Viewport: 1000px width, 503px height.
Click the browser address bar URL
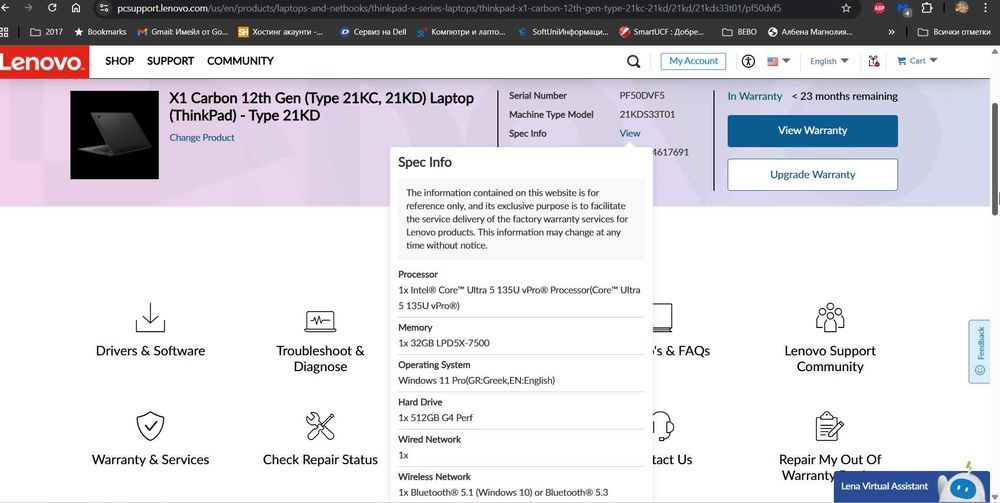pos(449,8)
